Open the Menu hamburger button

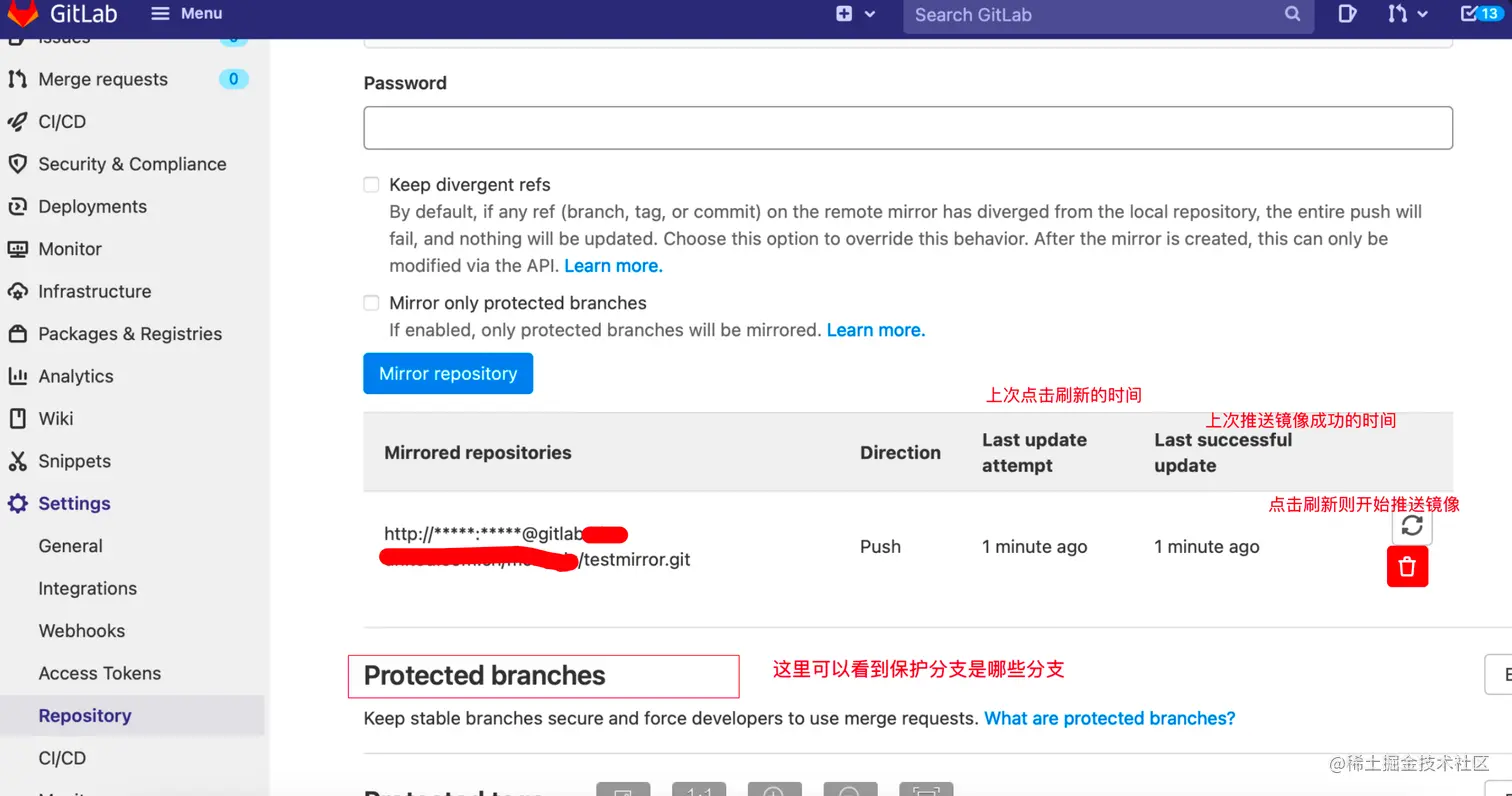tap(186, 14)
